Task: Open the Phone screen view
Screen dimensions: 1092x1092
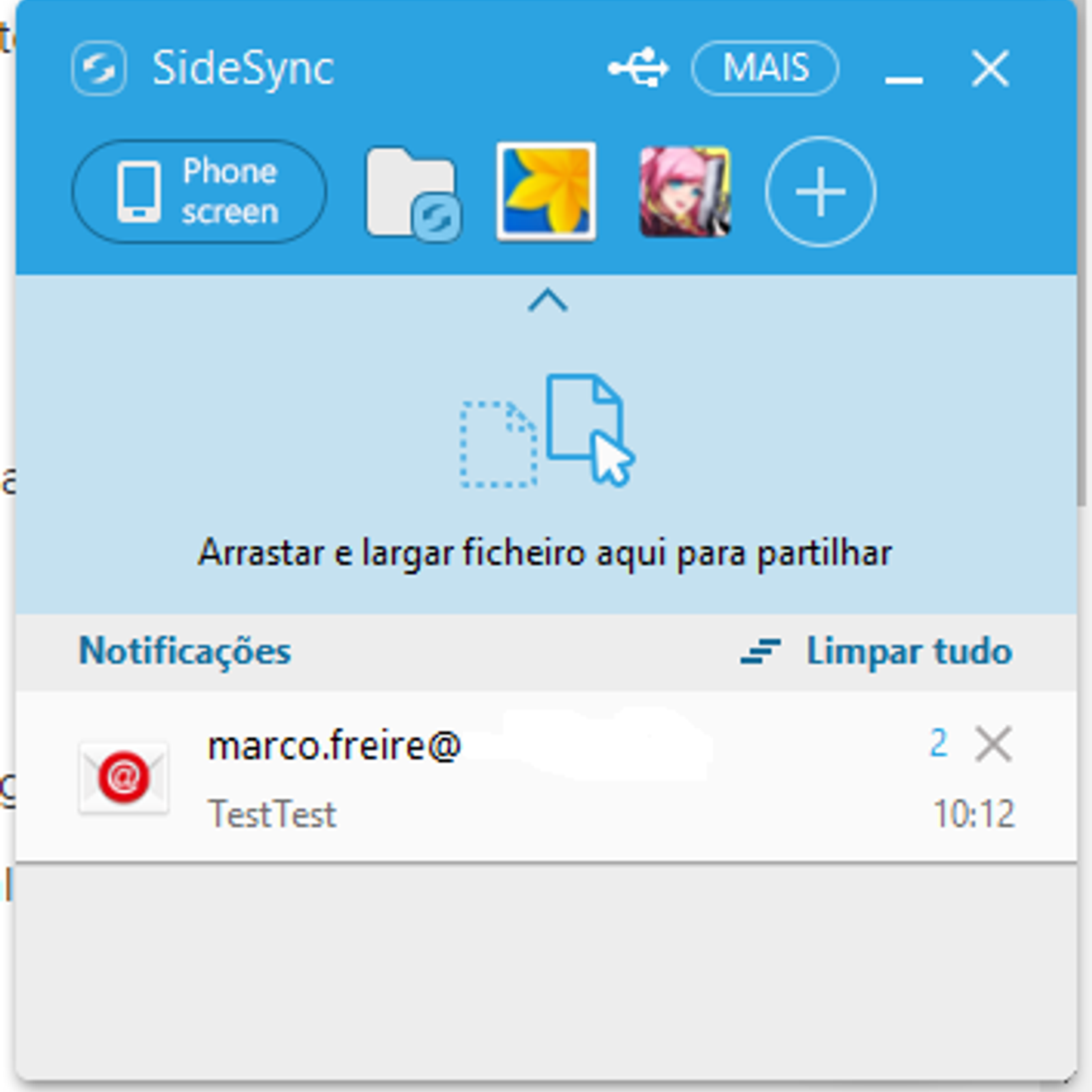Action: tap(199, 191)
